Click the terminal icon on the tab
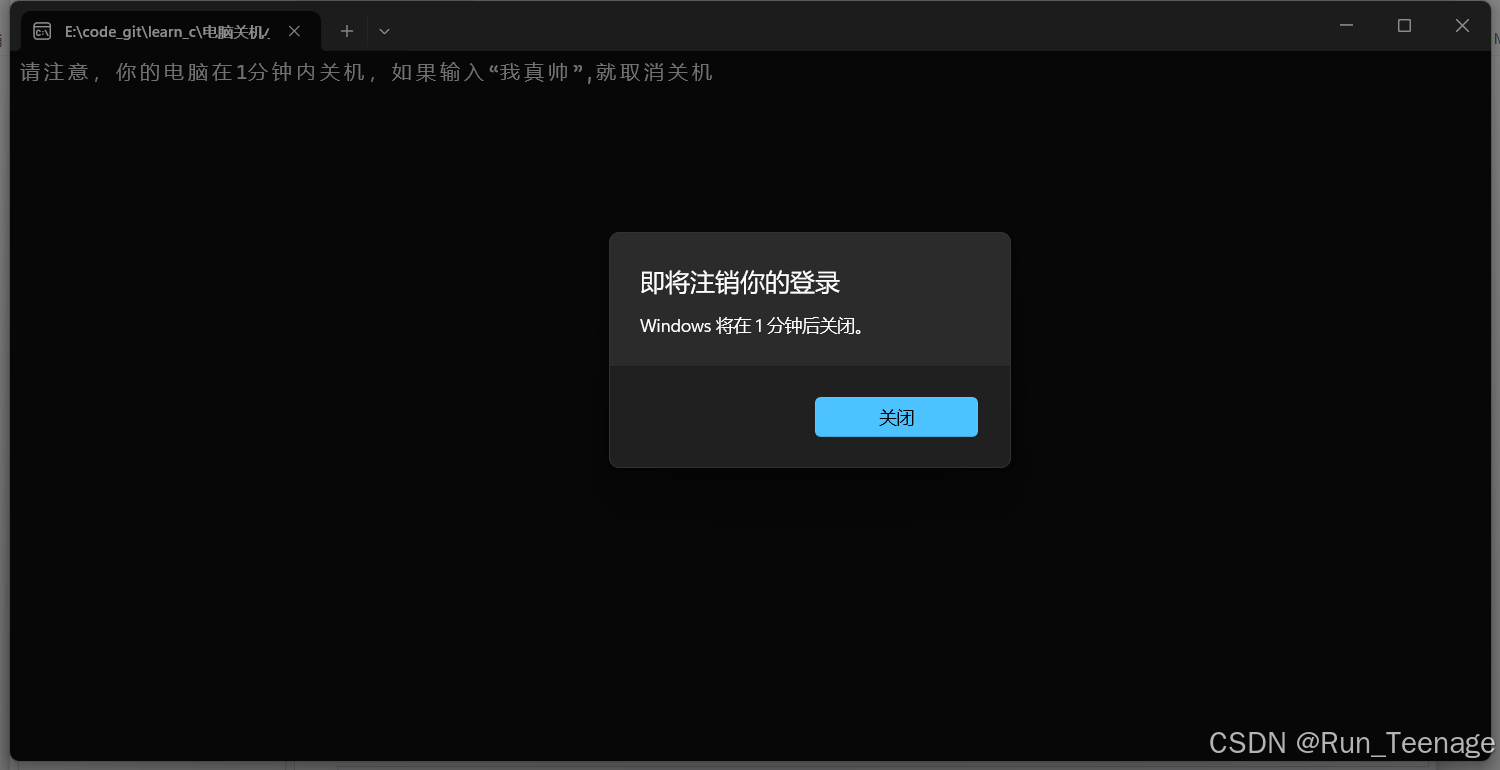1500x770 pixels. 42,31
